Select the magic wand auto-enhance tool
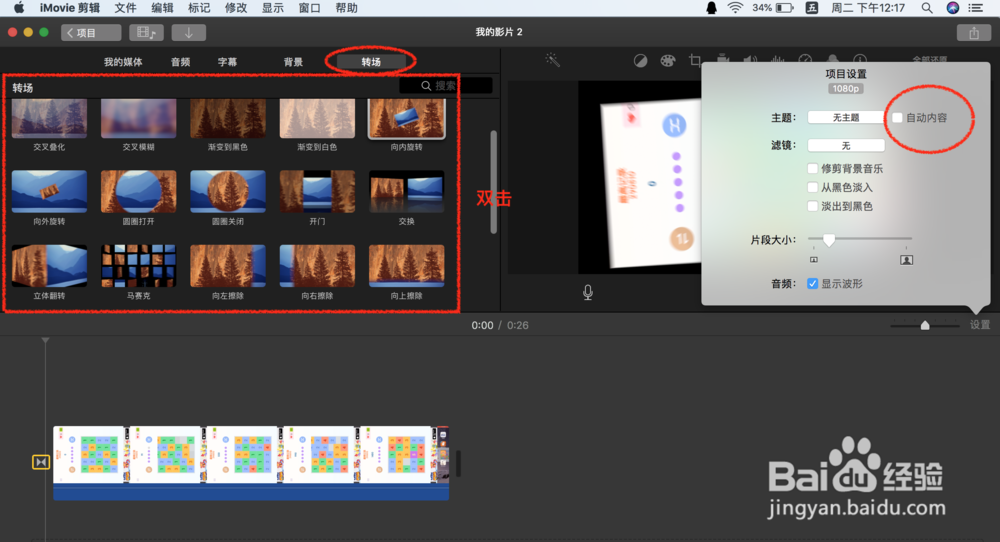This screenshot has height=542, width=1000. tap(553, 61)
